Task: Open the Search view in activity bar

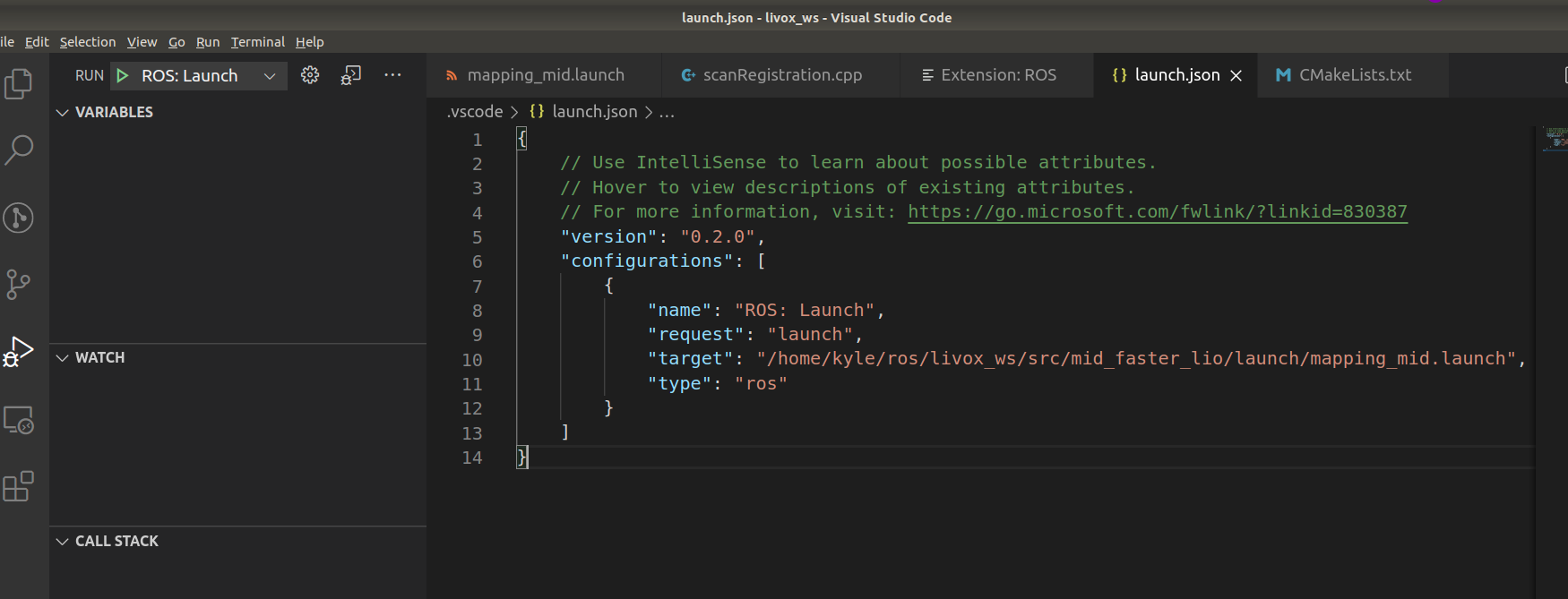Action: [19, 150]
